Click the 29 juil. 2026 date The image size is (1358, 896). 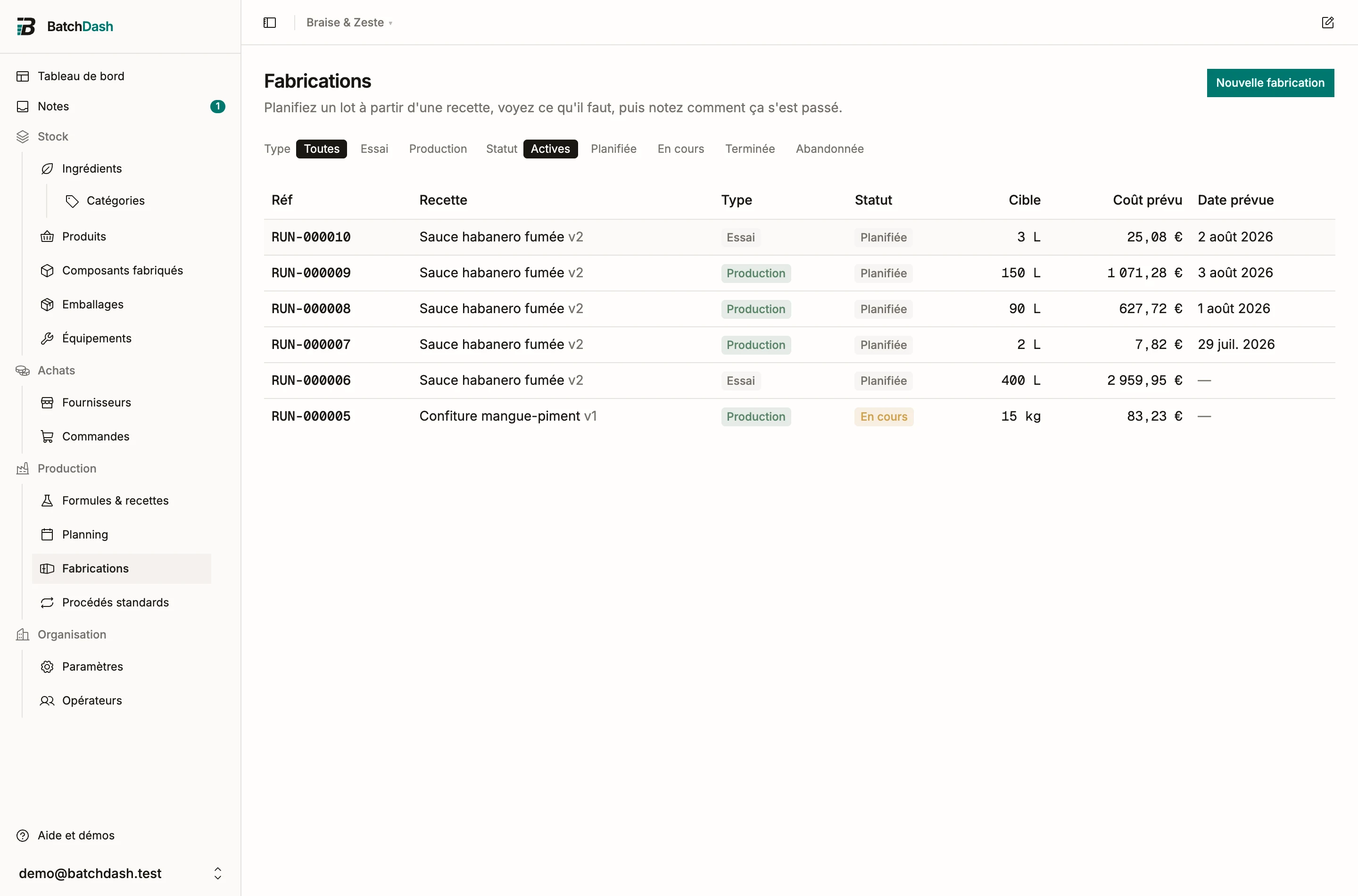pos(1236,345)
